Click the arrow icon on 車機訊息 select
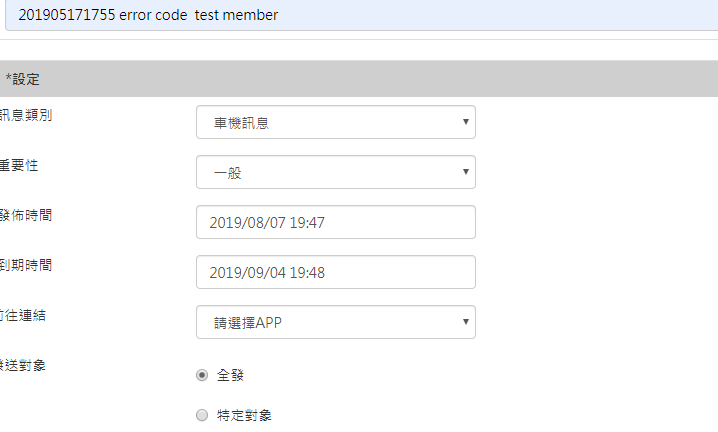The height and width of the screenshot is (432, 718). click(466, 122)
